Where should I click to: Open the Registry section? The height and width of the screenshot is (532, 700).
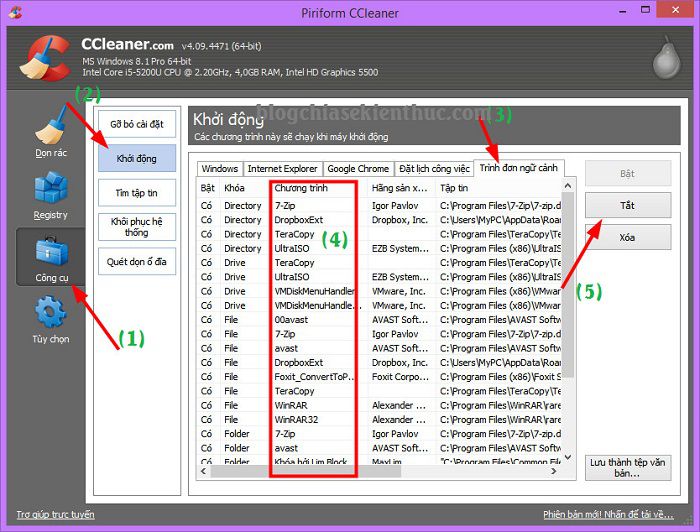[x=51, y=195]
